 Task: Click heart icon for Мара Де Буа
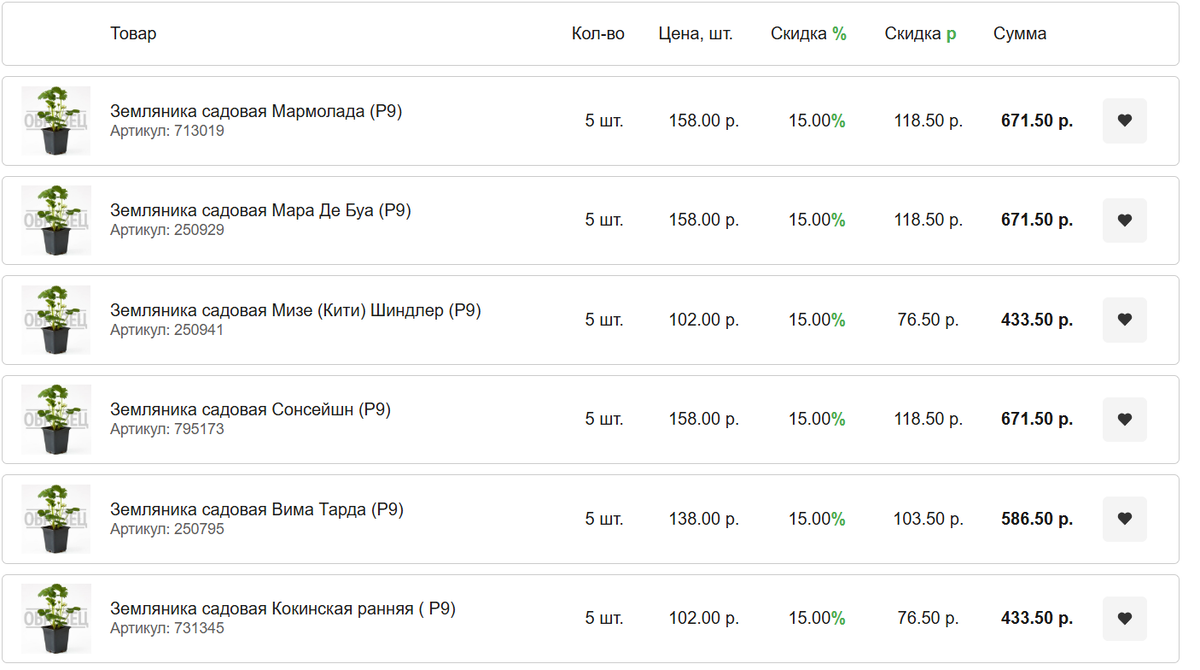pyautogui.click(x=1124, y=220)
